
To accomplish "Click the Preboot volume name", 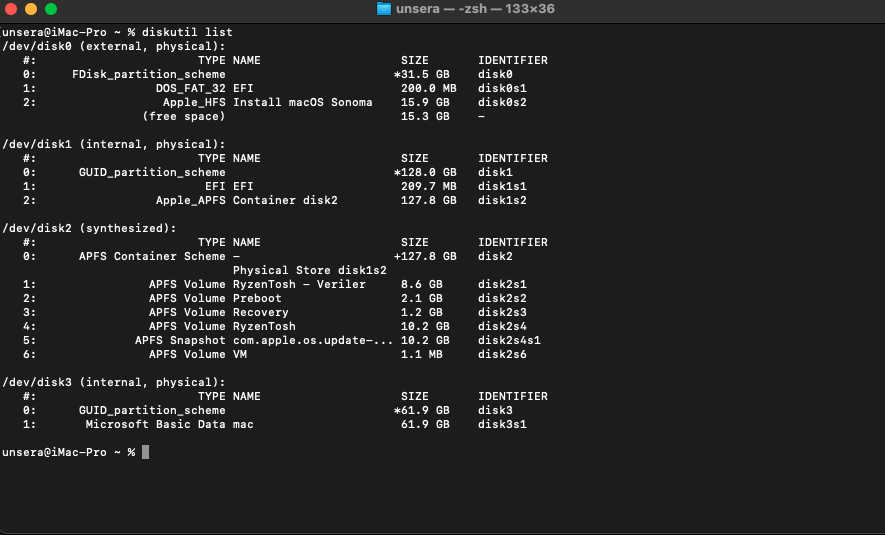I will tap(257, 298).
